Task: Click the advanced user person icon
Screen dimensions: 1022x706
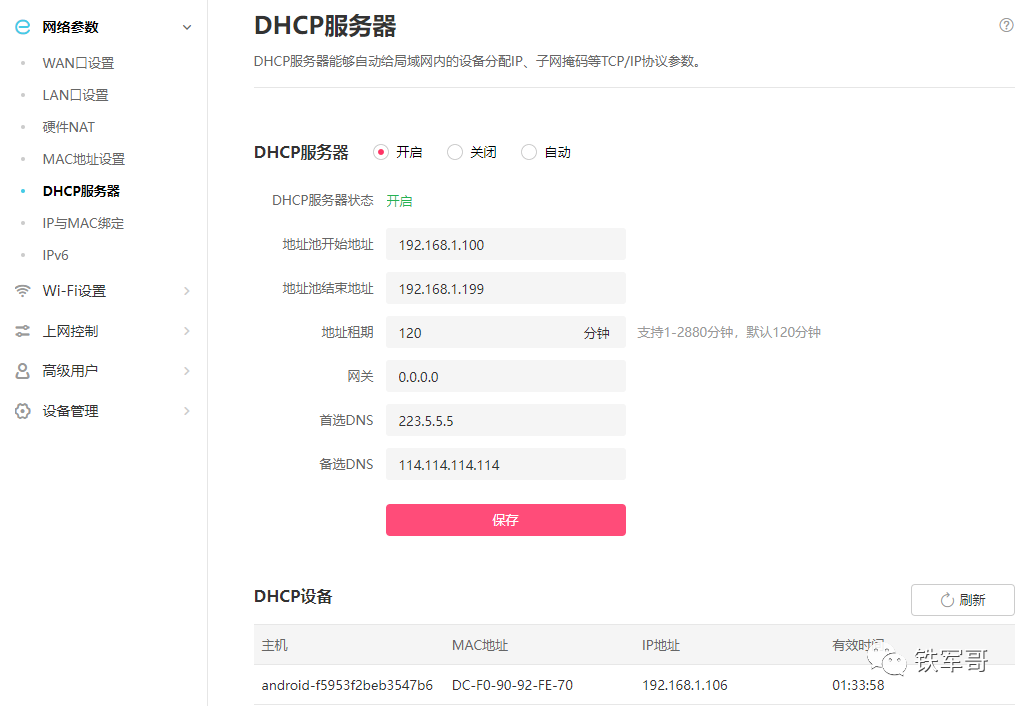Action: [x=22, y=371]
